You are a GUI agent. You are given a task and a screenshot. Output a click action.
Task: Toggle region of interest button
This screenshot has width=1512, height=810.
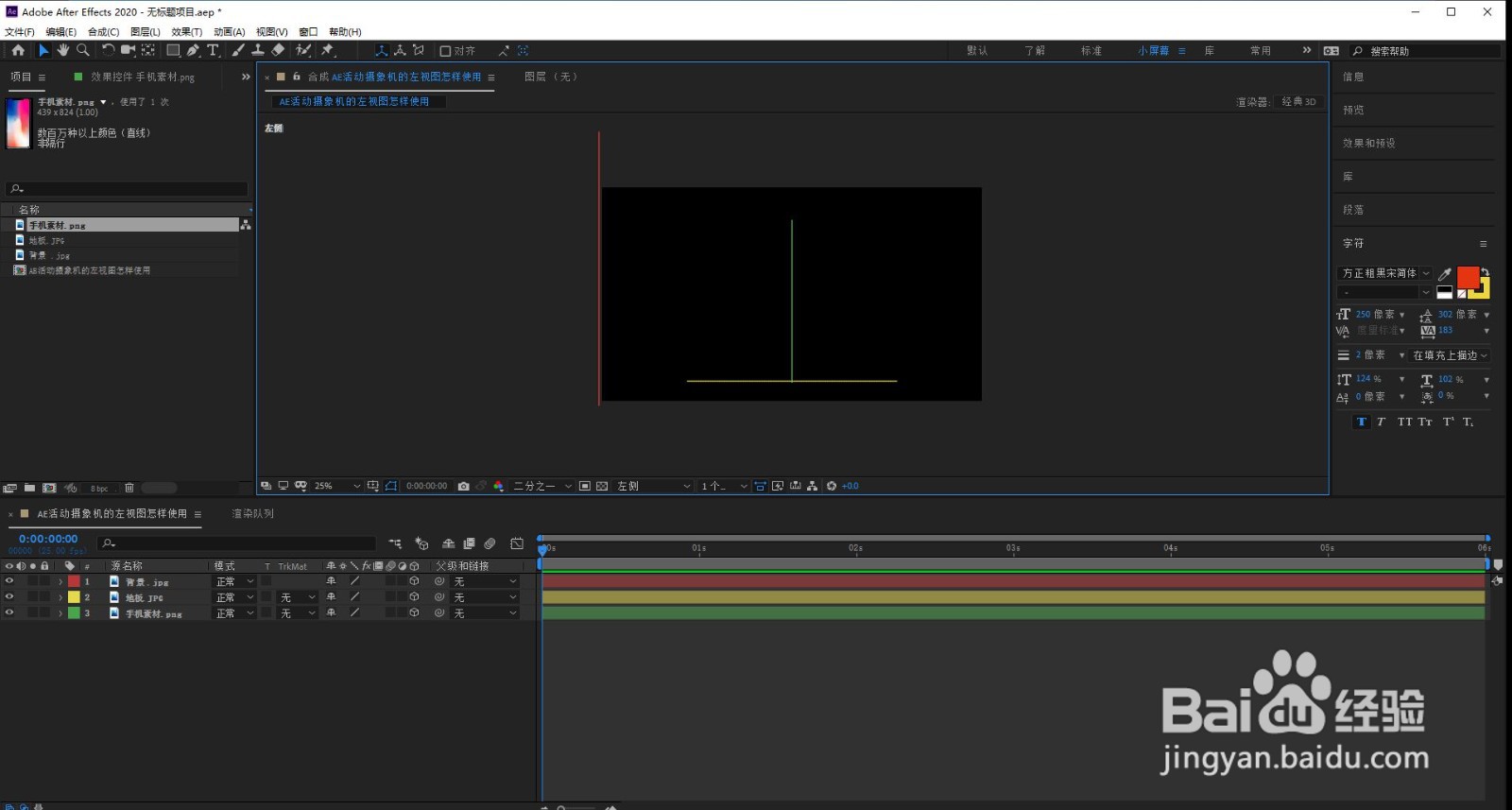point(585,486)
